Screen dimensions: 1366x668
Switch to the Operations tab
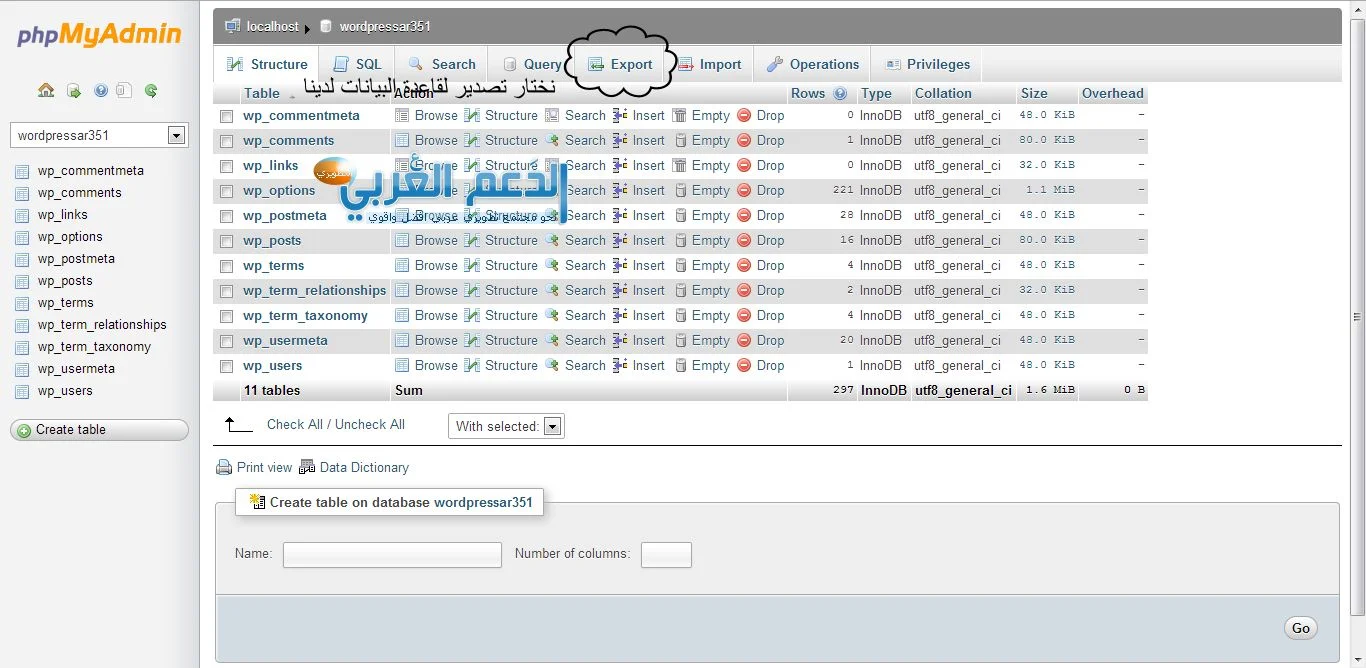coord(812,65)
